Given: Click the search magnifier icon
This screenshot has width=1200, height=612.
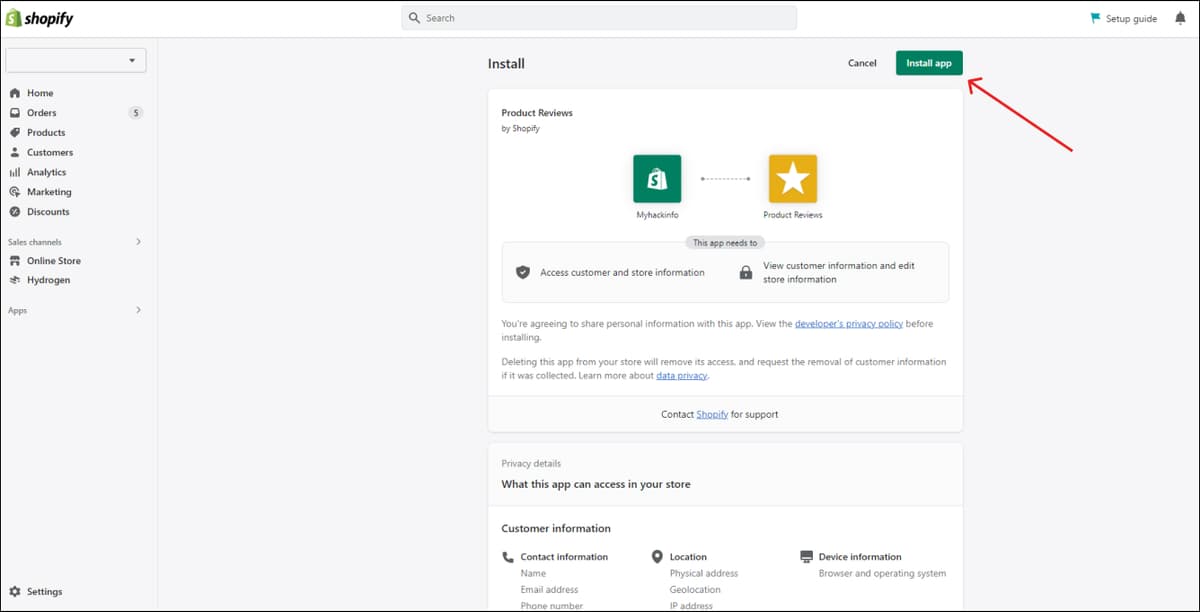Looking at the screenshot, I should [x=414, y=18].
